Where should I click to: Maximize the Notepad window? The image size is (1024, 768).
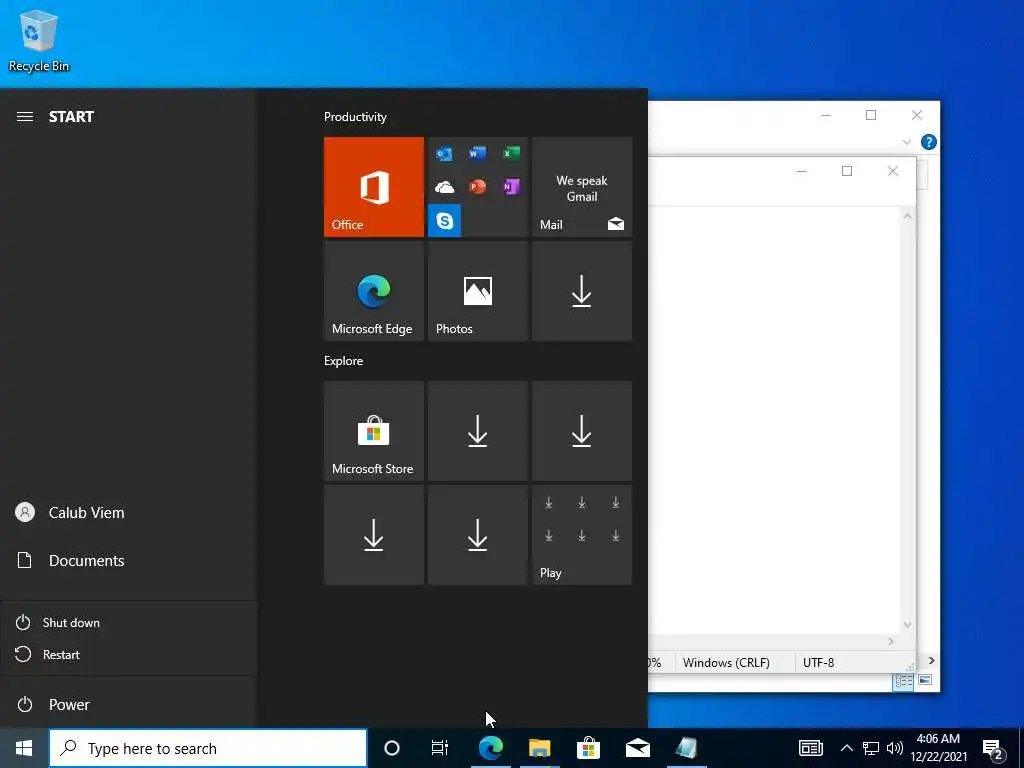coord(847,171)
